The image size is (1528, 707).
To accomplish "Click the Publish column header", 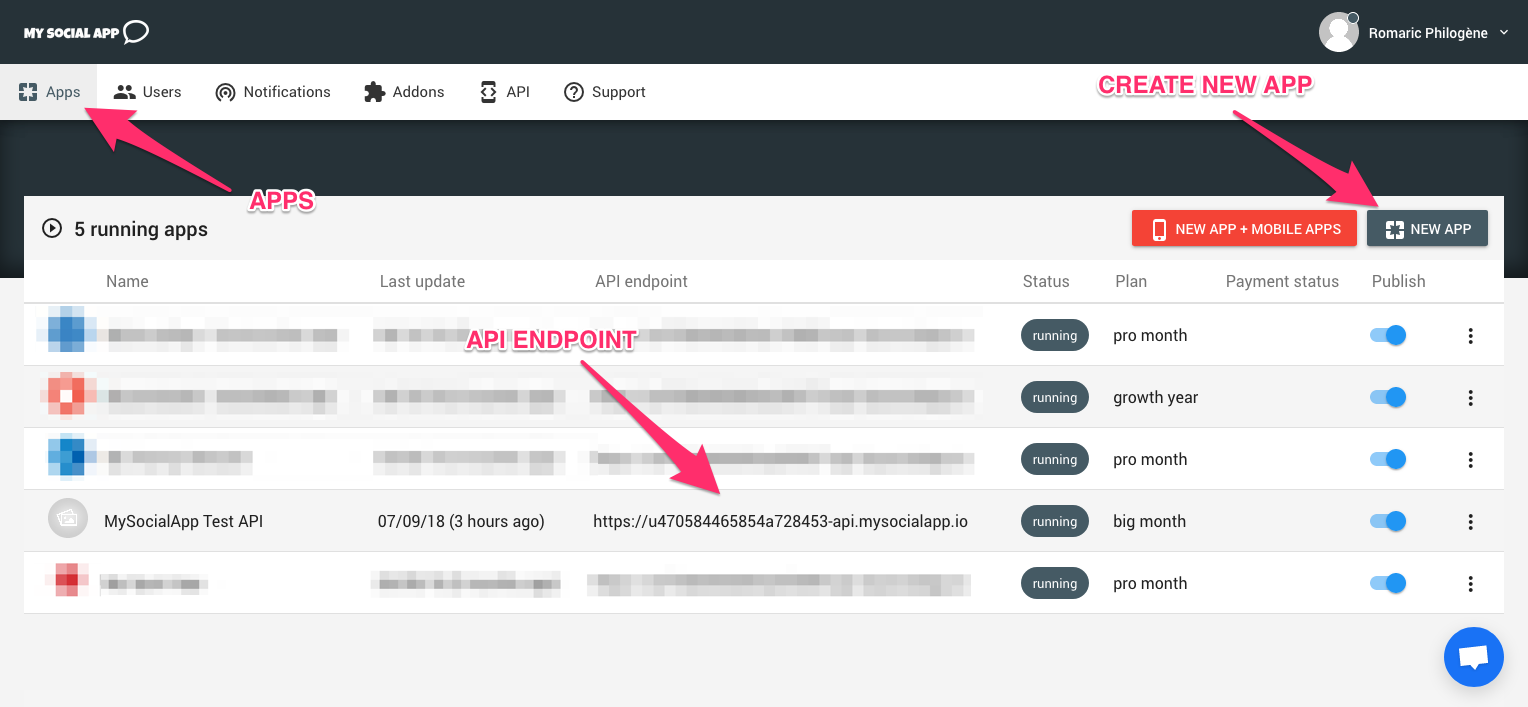I will click(1398, 281).
